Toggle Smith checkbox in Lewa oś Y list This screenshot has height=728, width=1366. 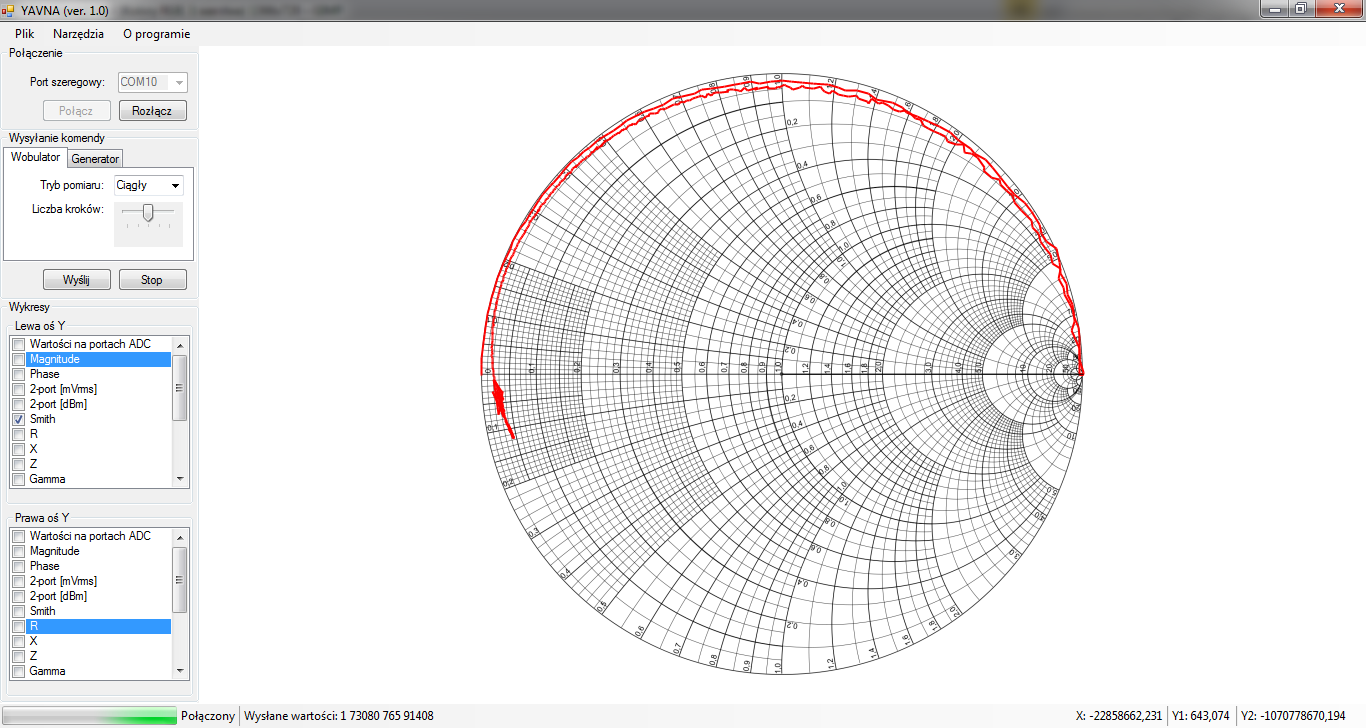coord(18,419)
